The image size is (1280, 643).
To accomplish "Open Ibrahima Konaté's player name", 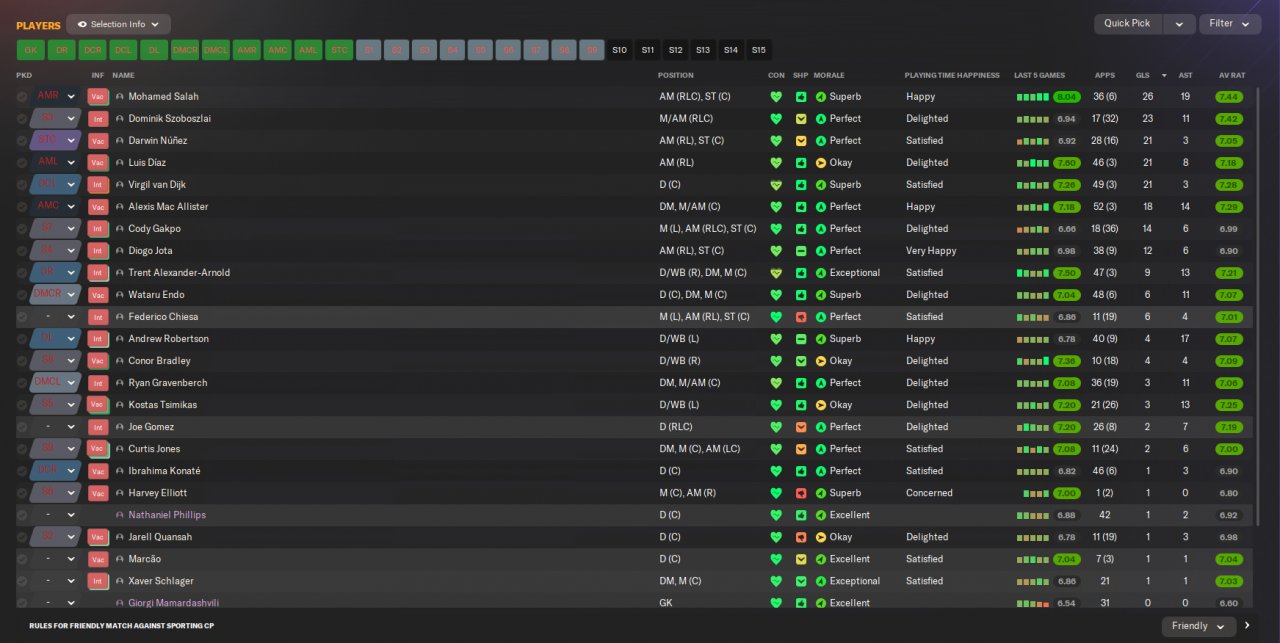I will point(164,471).
